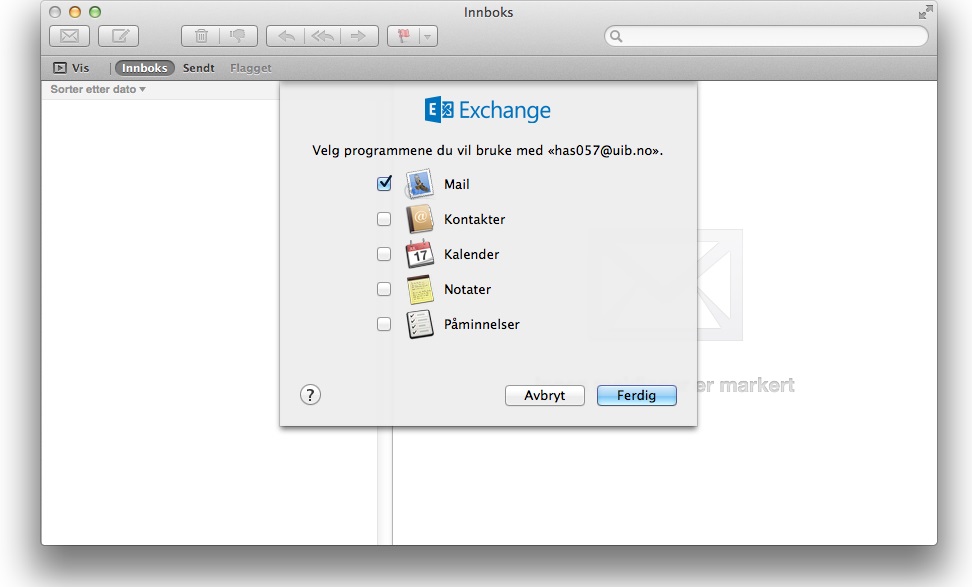
Task: Click the Get Mail envelope icon
Action: [x=69, y=36]
